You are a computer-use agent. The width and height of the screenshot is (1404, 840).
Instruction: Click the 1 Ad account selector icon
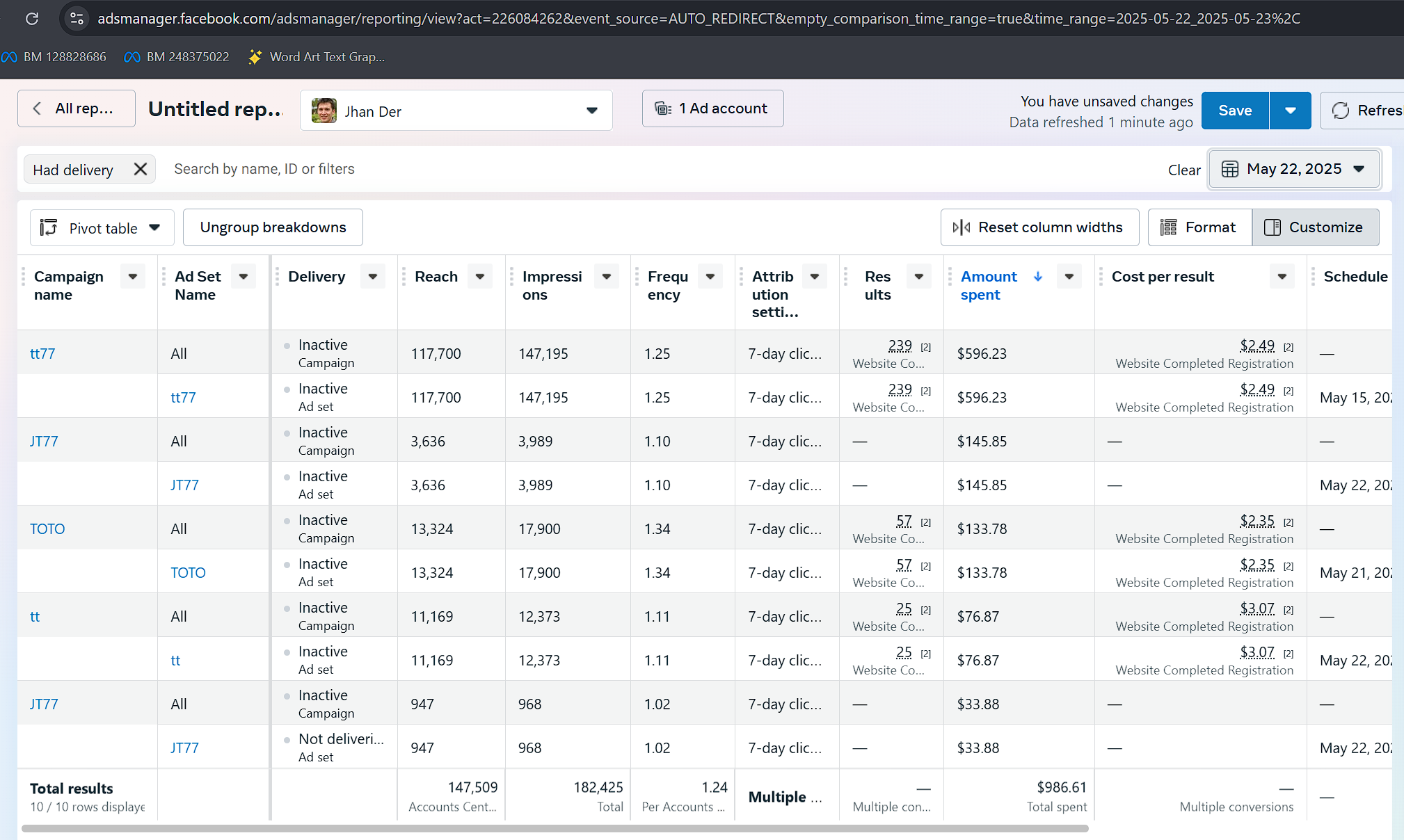[663, 108]
